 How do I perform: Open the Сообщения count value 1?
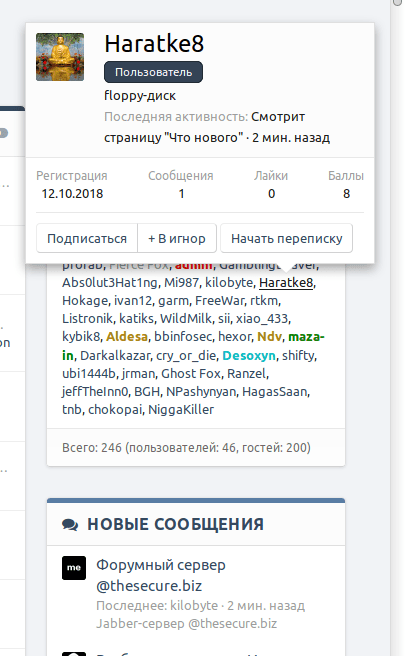(x=182, y=194)
